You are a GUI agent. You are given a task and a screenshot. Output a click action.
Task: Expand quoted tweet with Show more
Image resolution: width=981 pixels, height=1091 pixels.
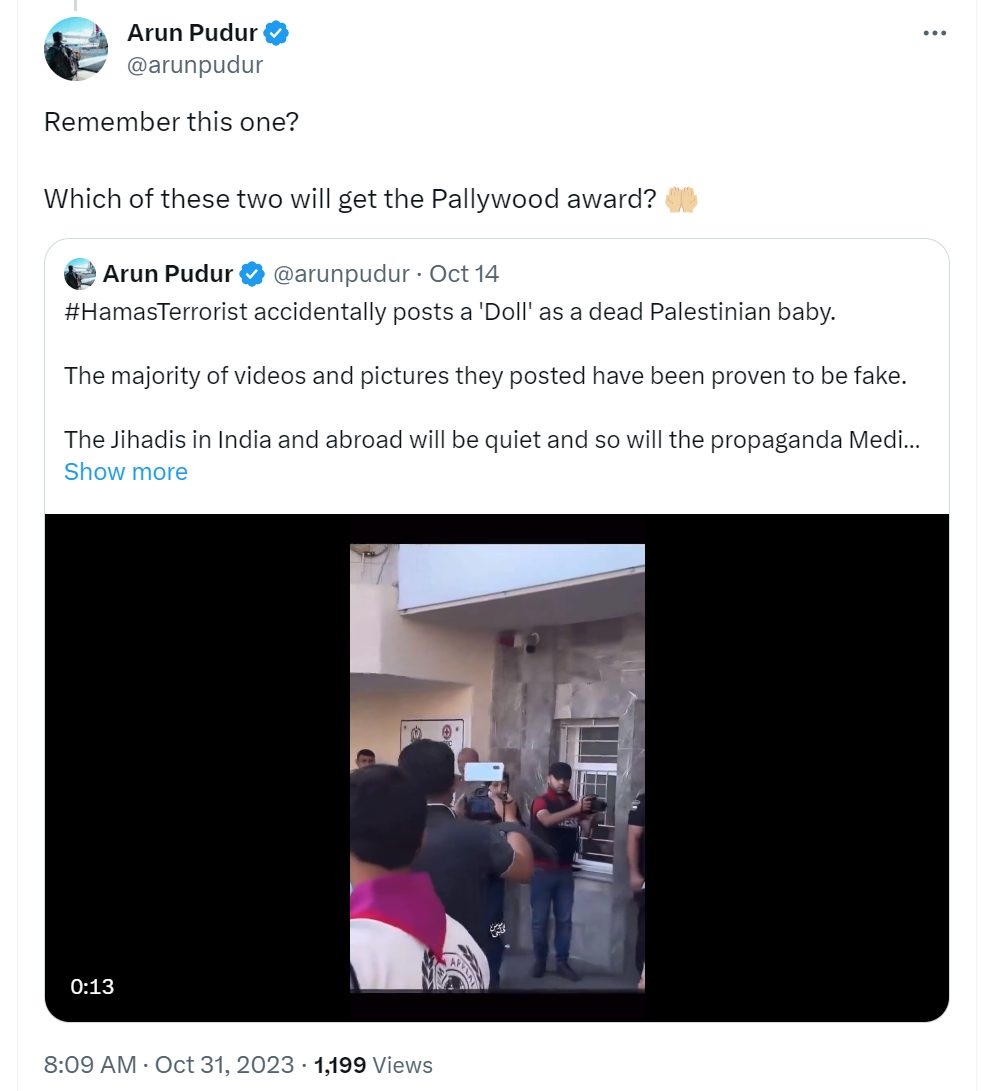coord(126,472)
